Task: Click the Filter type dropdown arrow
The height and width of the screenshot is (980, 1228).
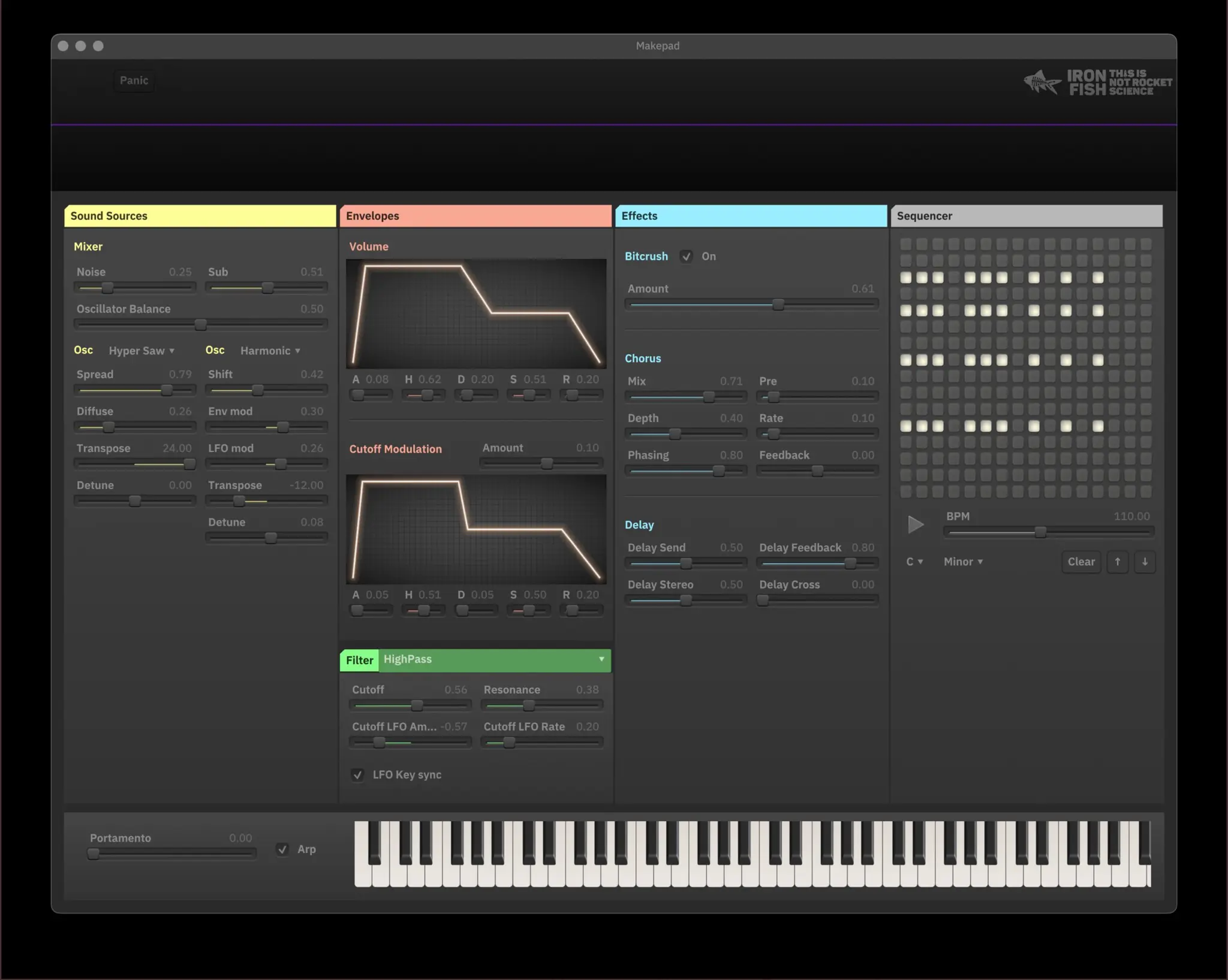Action: point(601,659)
